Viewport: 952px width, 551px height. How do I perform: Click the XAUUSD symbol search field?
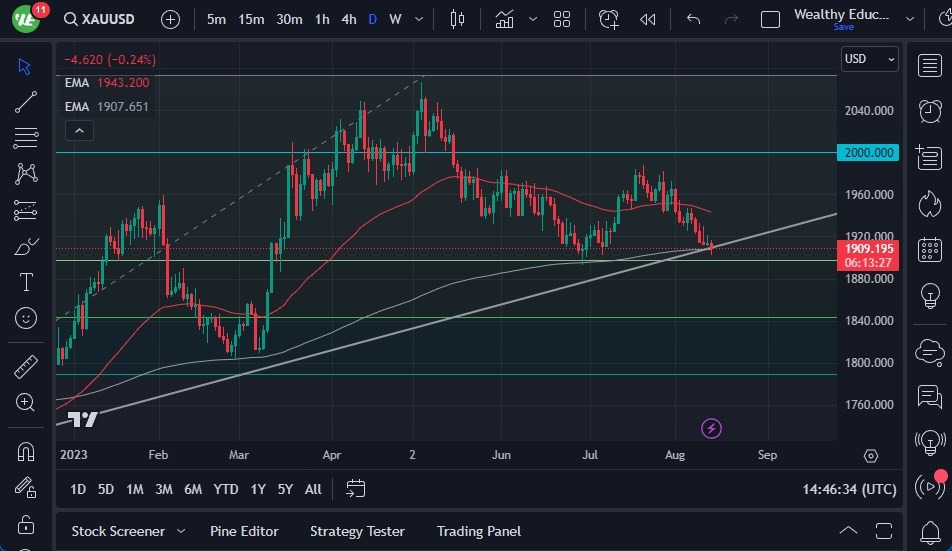[x=102, y=19]
